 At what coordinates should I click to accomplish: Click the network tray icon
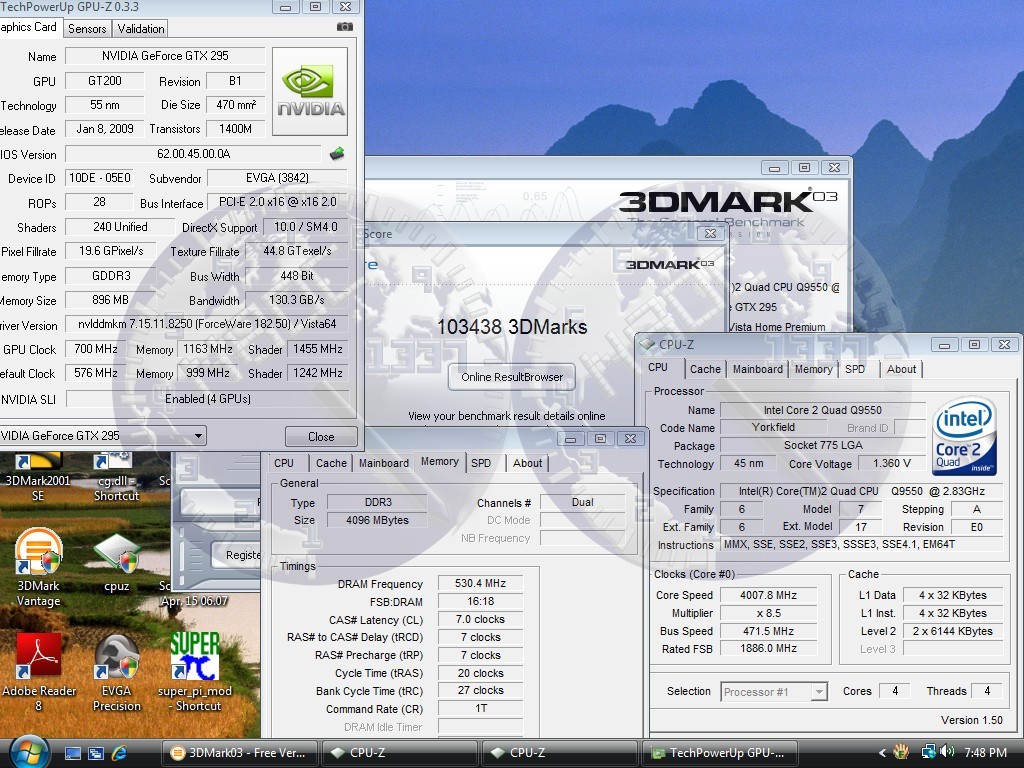pyautogui.click(x=928, y=752)
